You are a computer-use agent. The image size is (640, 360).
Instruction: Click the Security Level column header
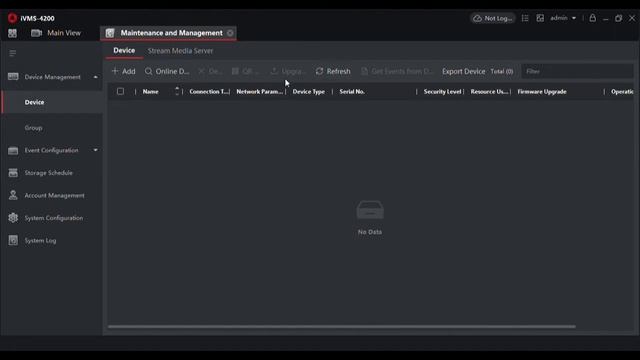coord(442,92)
